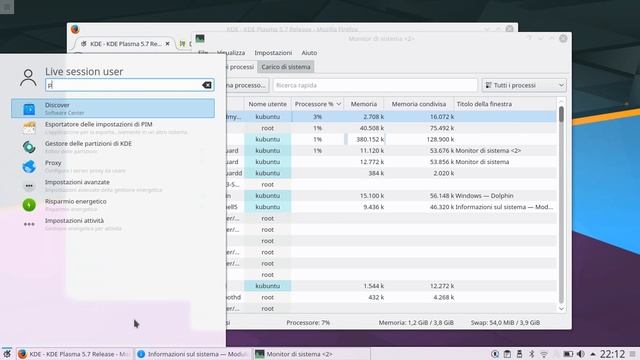Open the Tutti i processi dropdown
Screen dimensions: 640x360
point(524,85)
